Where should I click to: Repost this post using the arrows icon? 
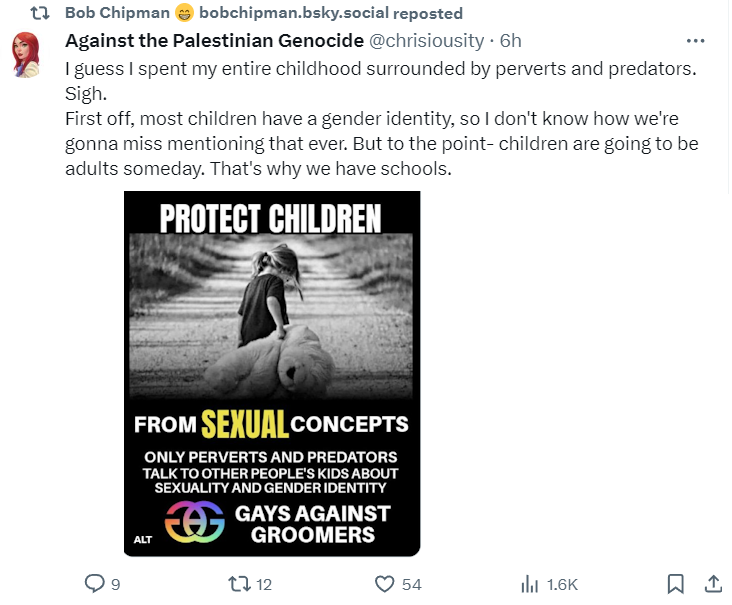237,584
